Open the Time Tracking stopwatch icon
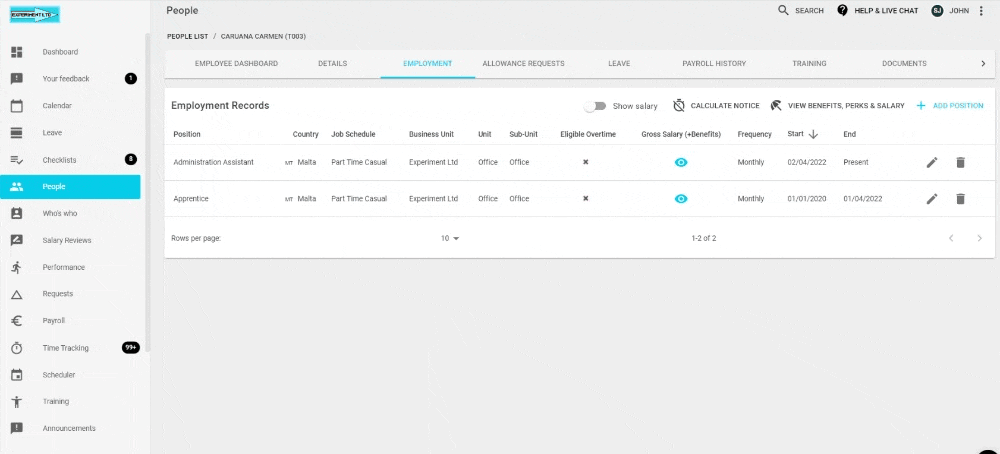 click(x=17, y=348)
